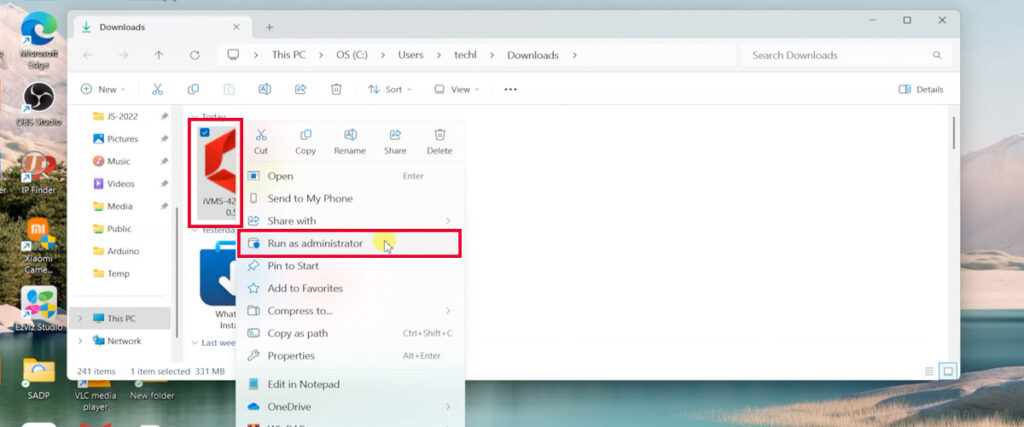
Task: Go up one folder level with Up arrow
Action: tap(159, 55)
